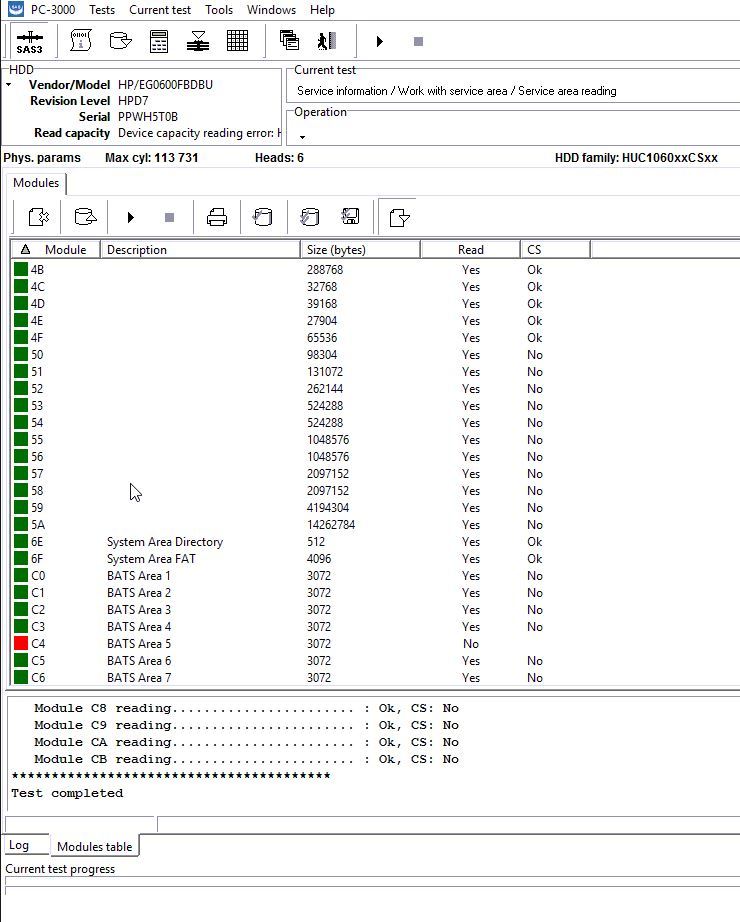Click the exit door icon in toolbar
740x922 pixels.
326,41
